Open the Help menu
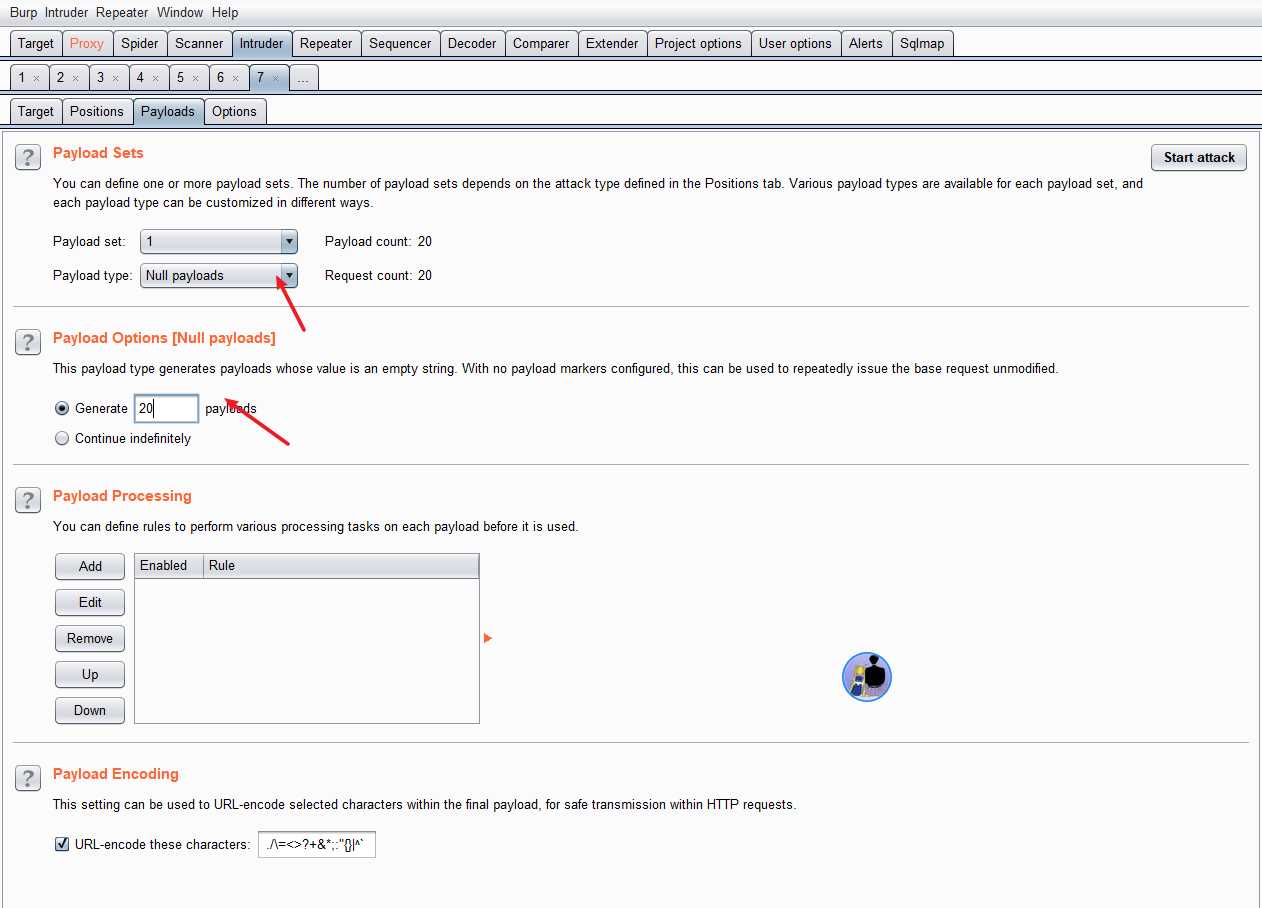 coord(225,12)
